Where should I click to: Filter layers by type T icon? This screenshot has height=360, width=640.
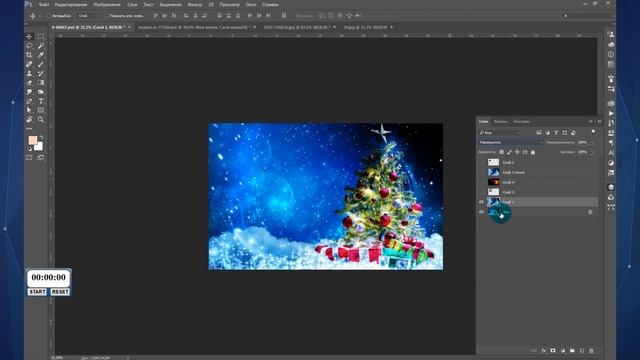(556, 133)
